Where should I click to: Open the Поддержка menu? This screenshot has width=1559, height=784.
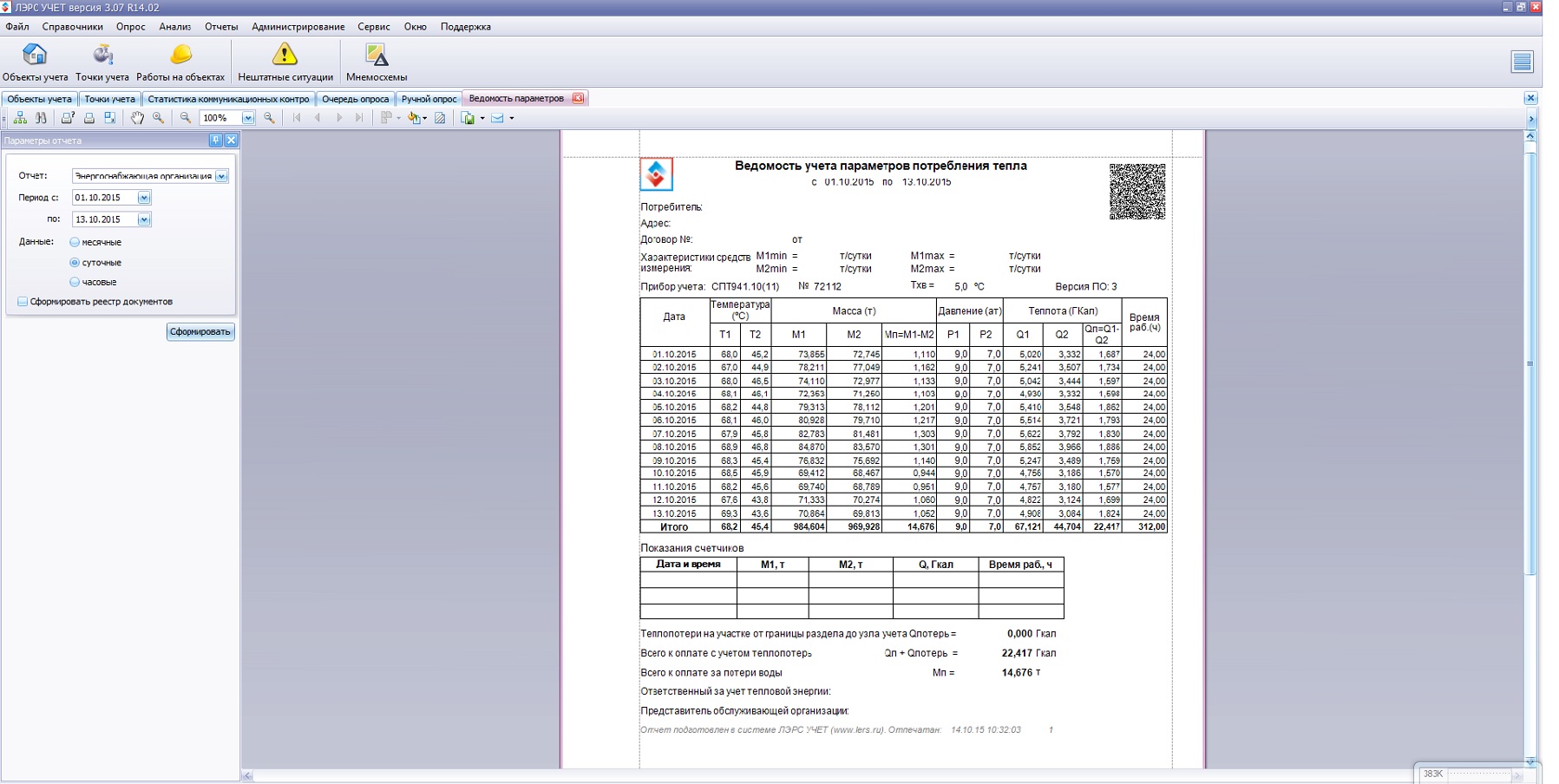[x=466, y=27]
